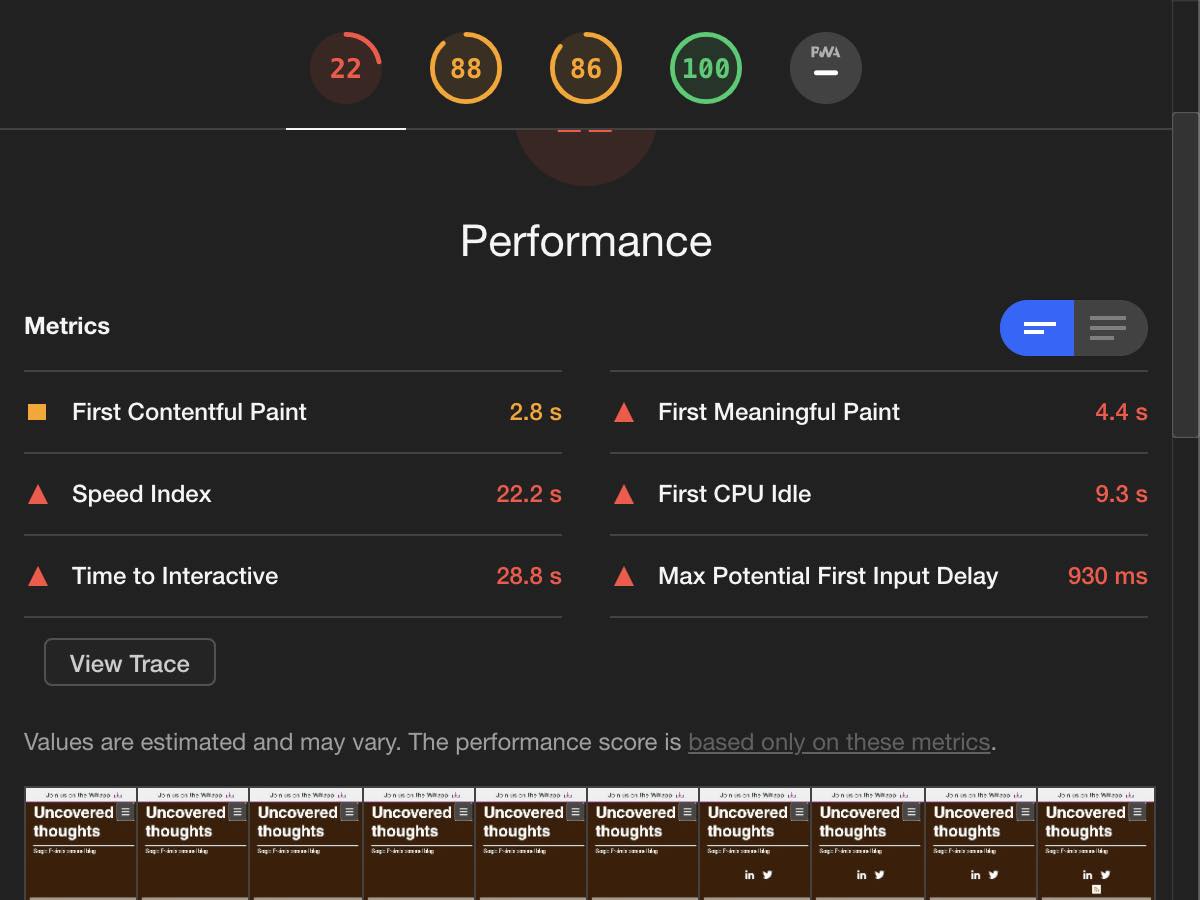
Task: Click the First Contentful Paint metric label
Action: (x=189, y=412)
